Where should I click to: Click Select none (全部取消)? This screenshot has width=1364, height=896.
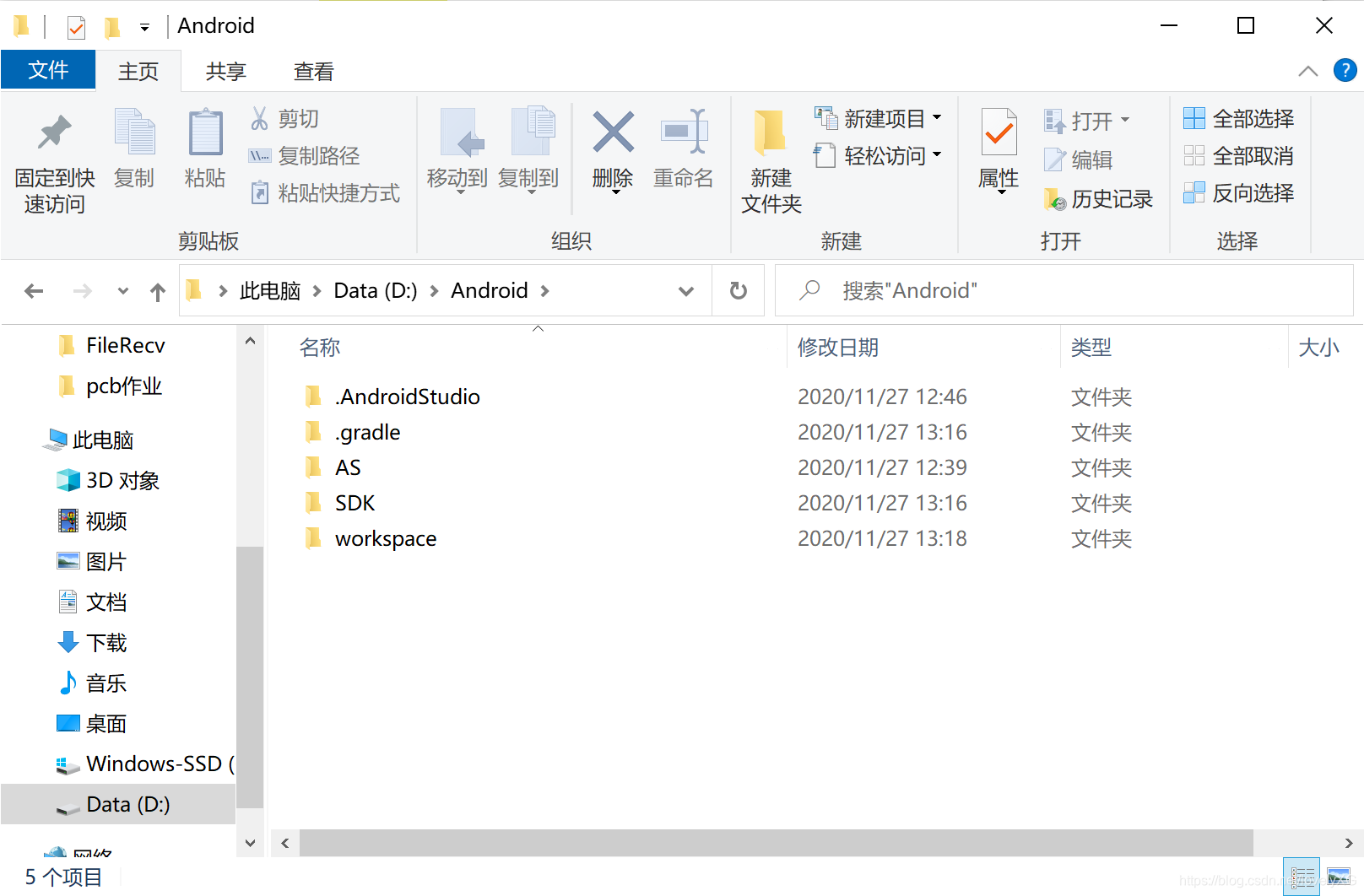coord(1239,156)
